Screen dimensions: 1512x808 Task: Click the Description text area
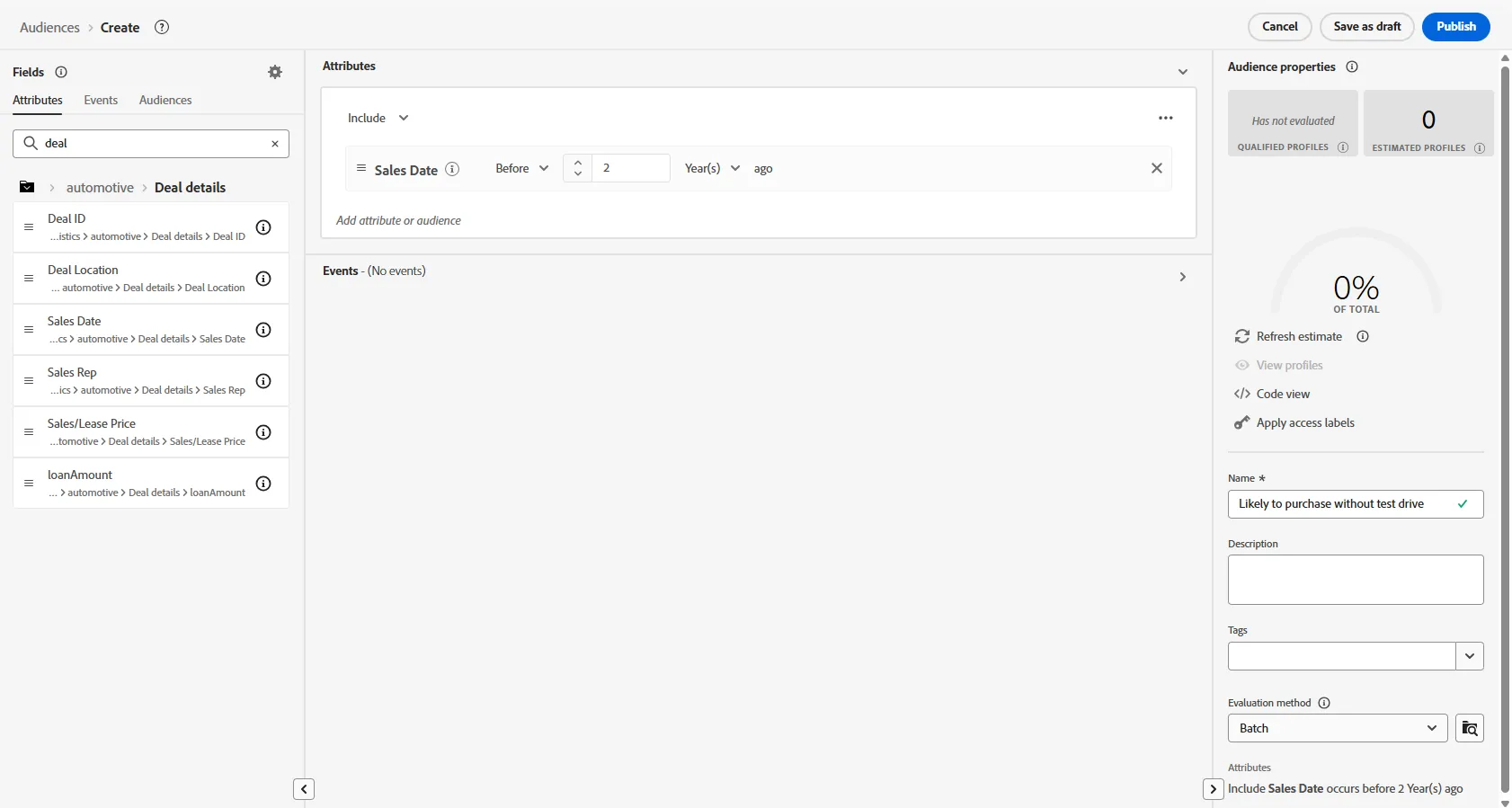[1356, 580]
